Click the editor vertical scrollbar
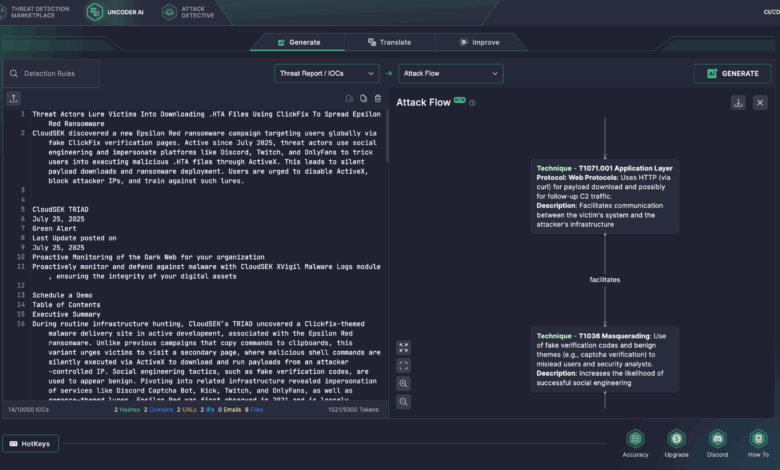This screenshot has width=780, height=470. pos(387,138)
